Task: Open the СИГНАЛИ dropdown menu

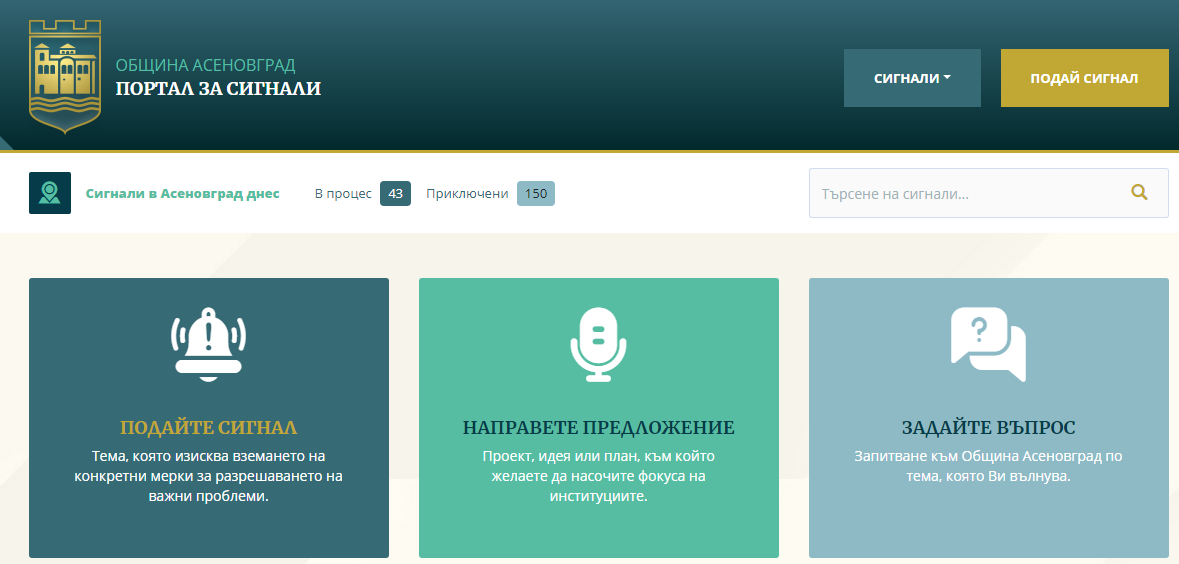Action: tap(912, 78)
